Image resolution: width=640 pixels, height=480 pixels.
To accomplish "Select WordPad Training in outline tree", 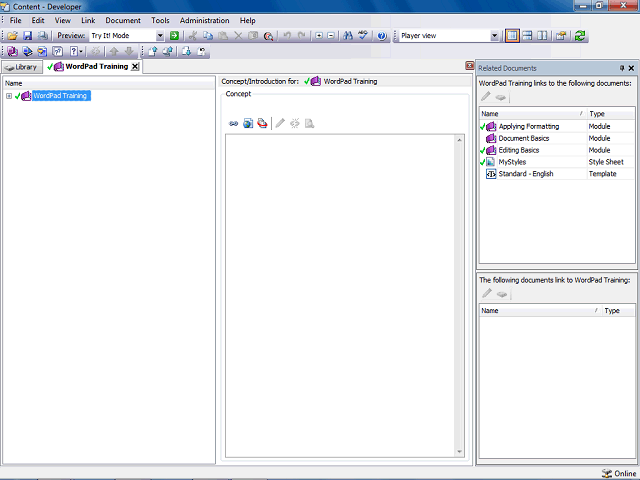I will pyautogui.click(x=60, y=96).
